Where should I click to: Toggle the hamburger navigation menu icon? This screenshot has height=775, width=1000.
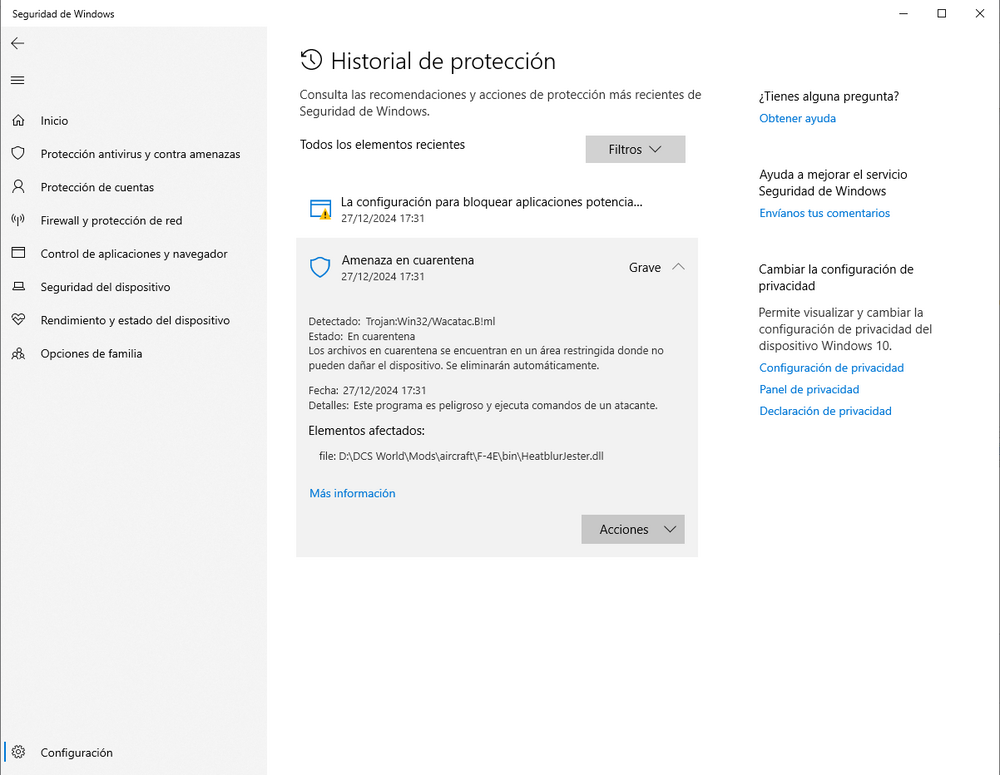18,80
